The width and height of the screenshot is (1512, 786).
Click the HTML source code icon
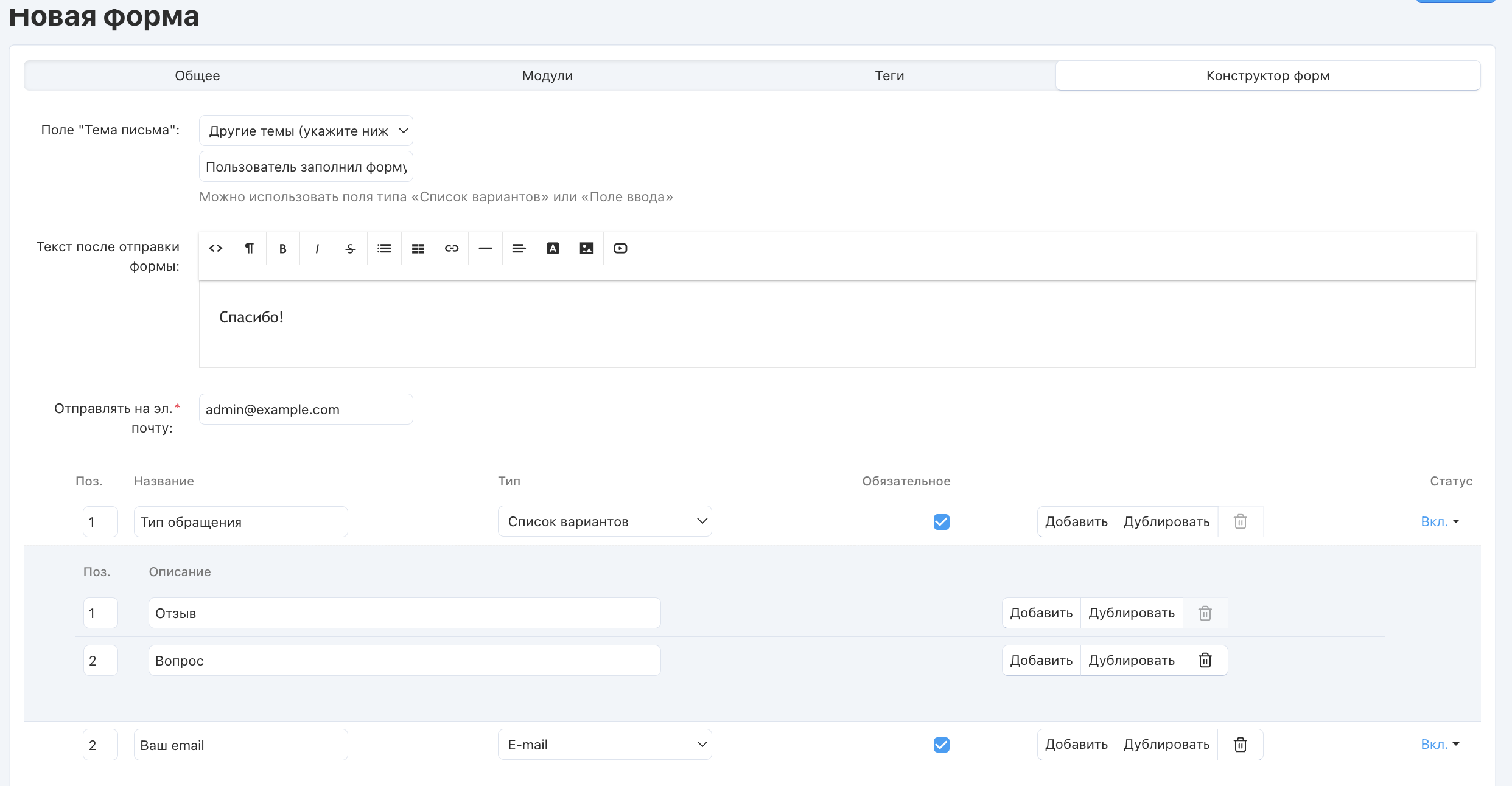coord(215,248)
